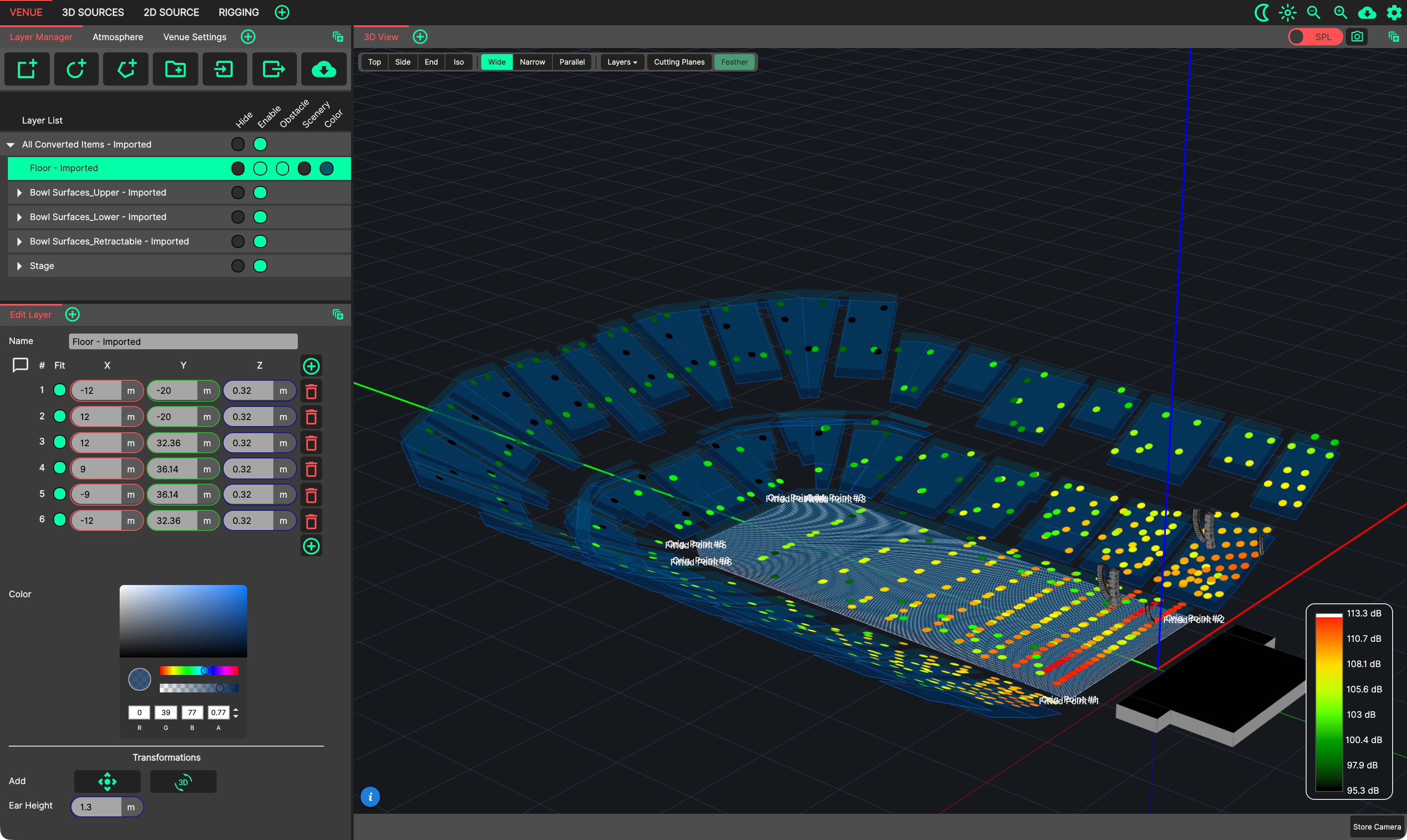The width and height of the screenshot is (1407, 840).
Task: Take a screenshot with camera icon
Action: pyautogui.click(x=1357, y=37)
